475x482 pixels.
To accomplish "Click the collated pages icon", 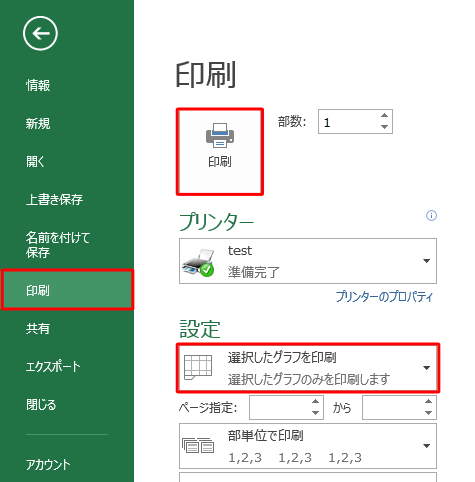I will [x=198, y=445].
